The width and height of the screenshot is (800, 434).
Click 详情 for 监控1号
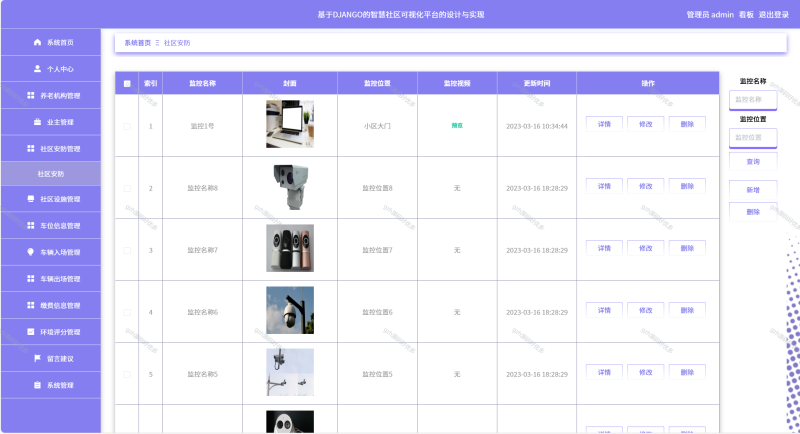(604, 124)
